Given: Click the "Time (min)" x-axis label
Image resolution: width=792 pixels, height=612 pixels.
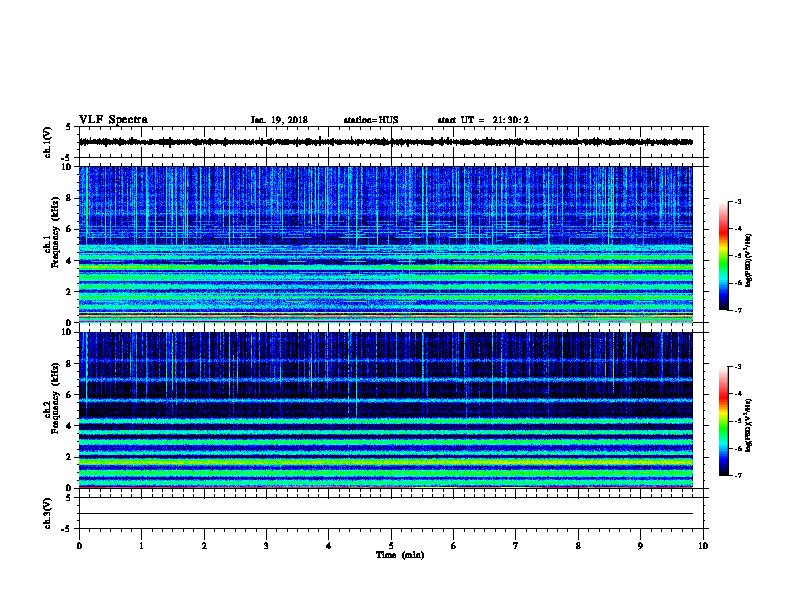Looking at the screenshot, I should [400, 555].
